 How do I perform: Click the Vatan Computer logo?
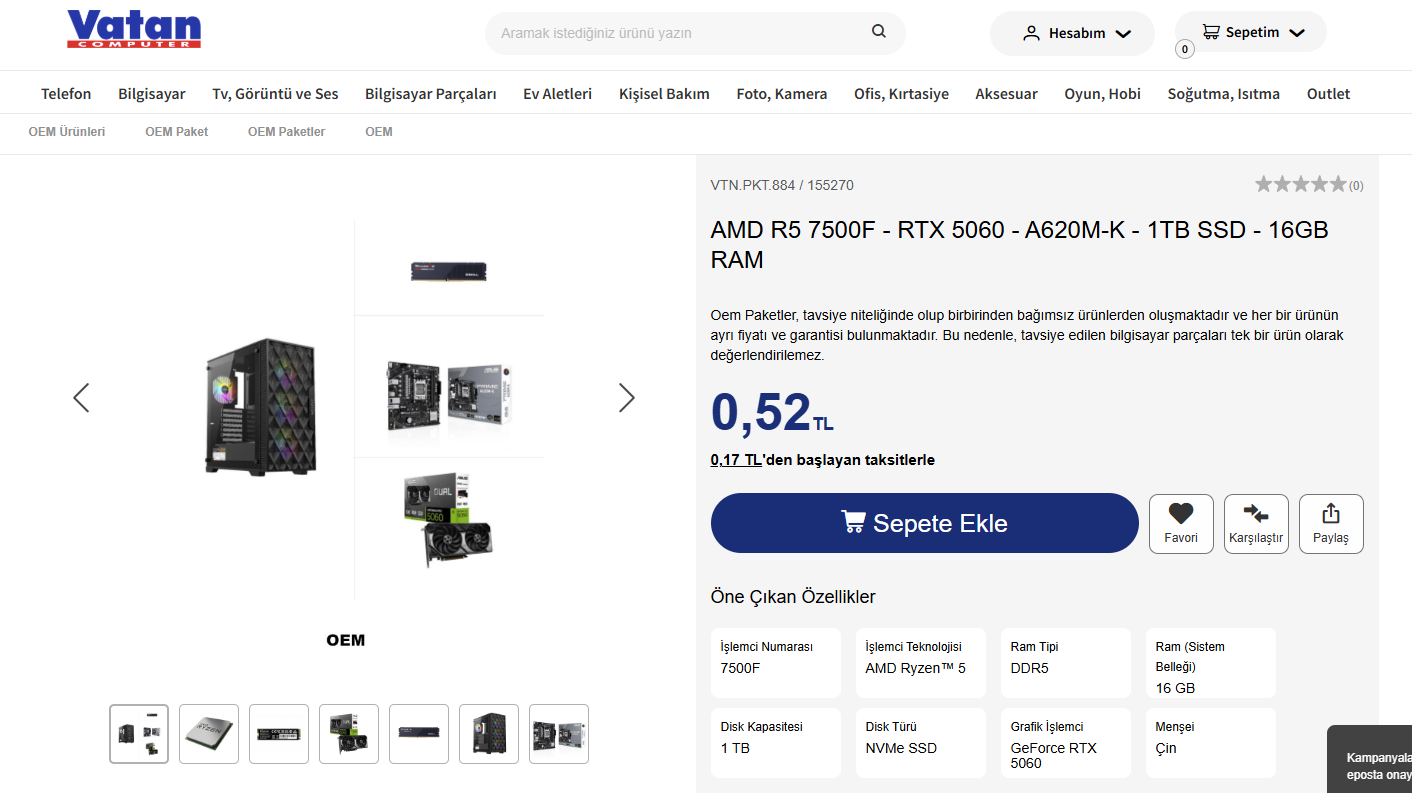134,29
